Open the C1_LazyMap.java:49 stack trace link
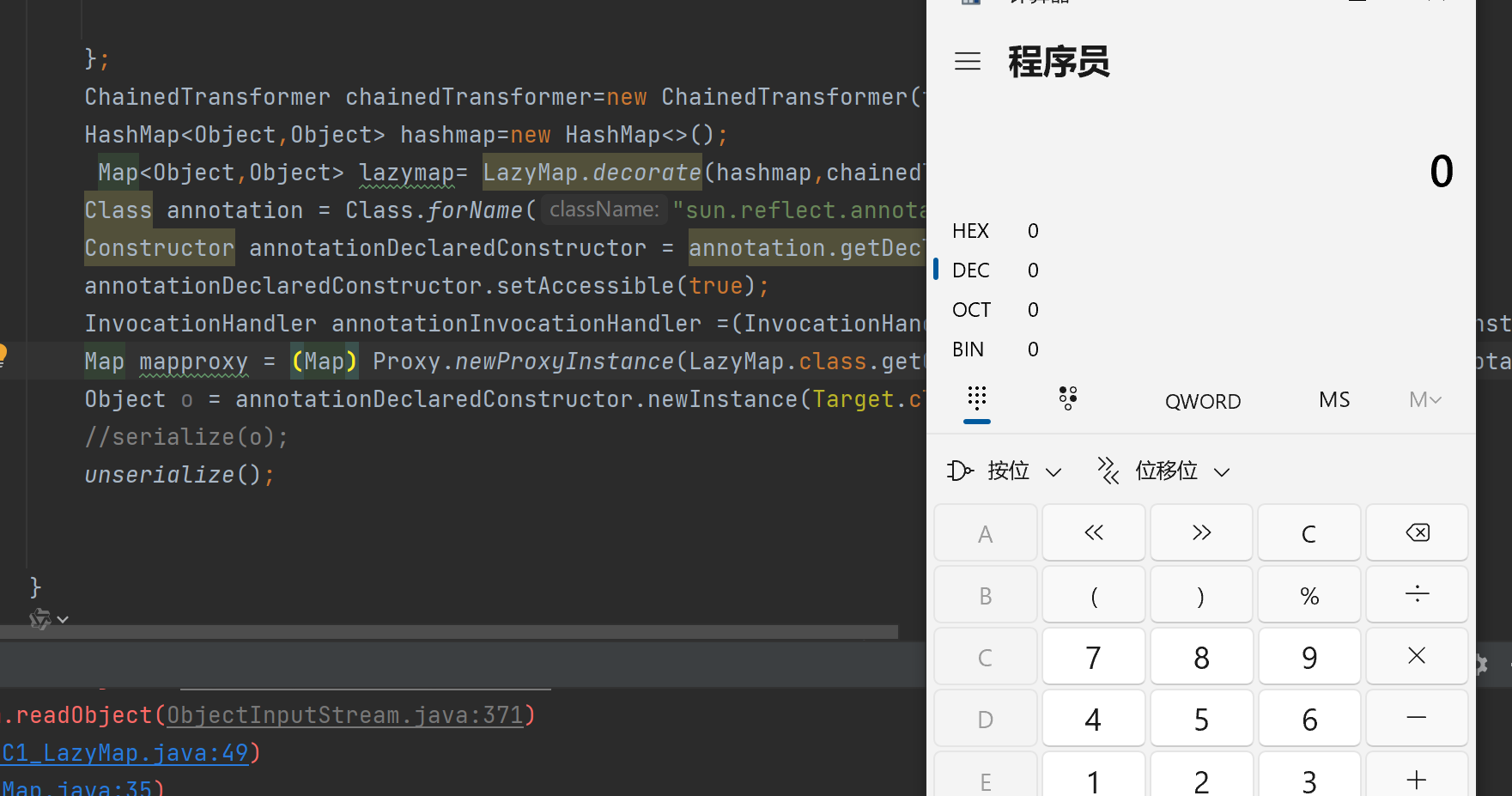 click(125, 753)
